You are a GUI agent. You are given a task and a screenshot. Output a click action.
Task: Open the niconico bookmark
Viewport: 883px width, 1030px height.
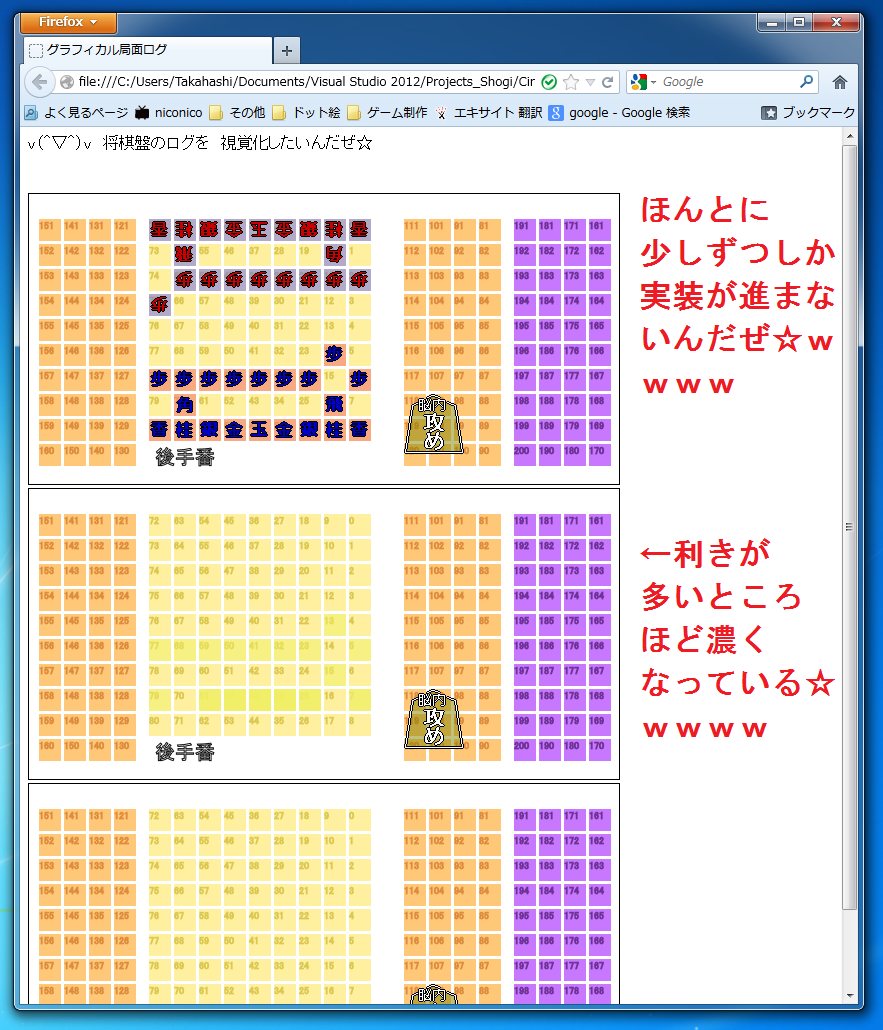[x=169, y=113]
